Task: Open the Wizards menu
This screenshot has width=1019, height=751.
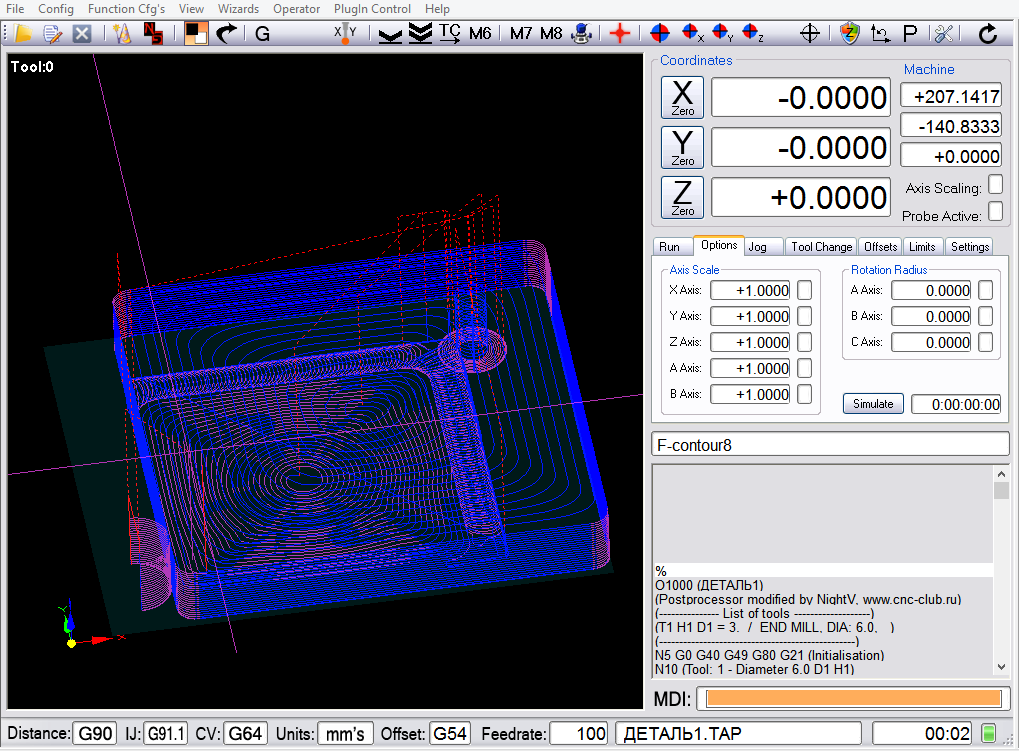Action: (x=238, y=9)
